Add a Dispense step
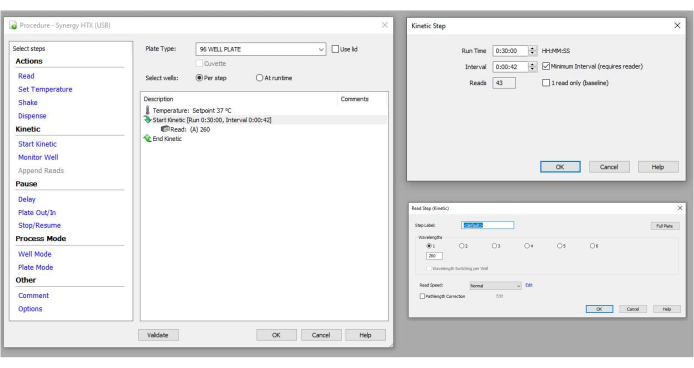The image size is (694, 368). (x=32, y=116)
